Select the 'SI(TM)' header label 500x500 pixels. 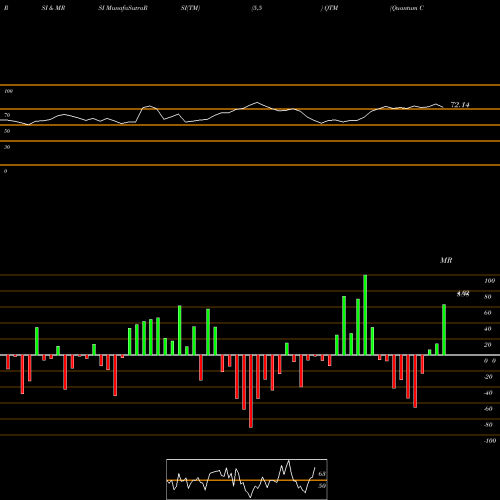(x=190, y=8)
